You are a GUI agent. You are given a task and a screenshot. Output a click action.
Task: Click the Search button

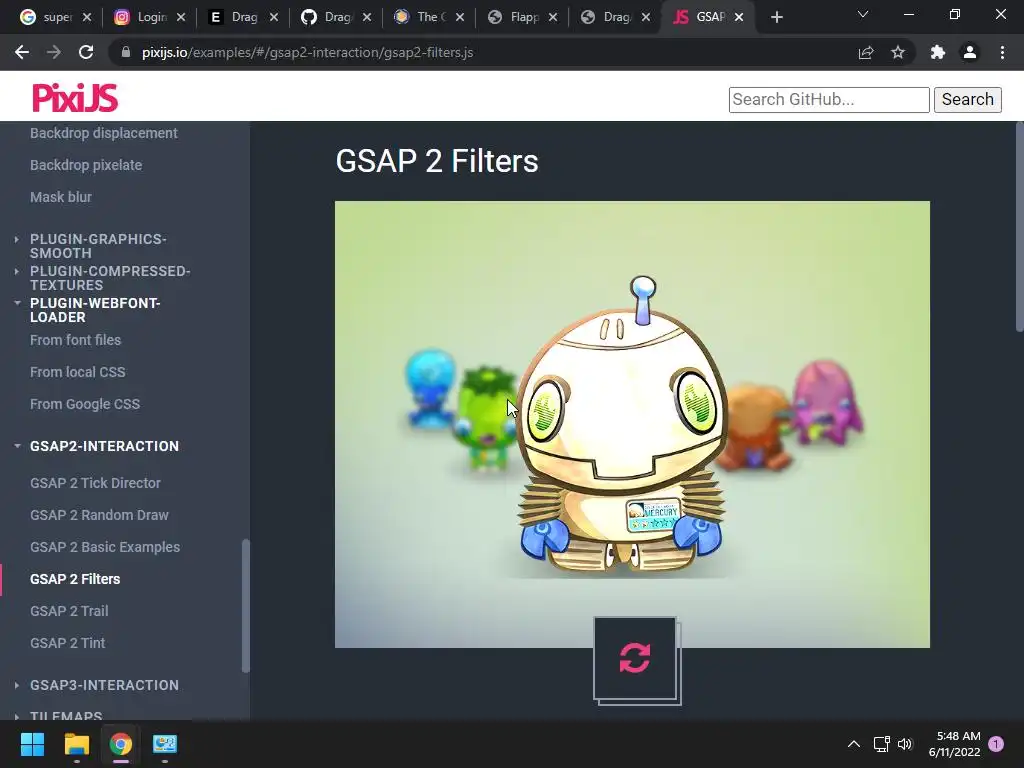[967, 99]
